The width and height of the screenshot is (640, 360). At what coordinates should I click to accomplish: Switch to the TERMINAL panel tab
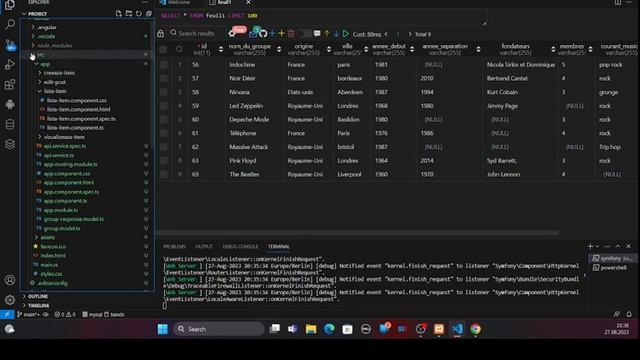tap(279, 247)
